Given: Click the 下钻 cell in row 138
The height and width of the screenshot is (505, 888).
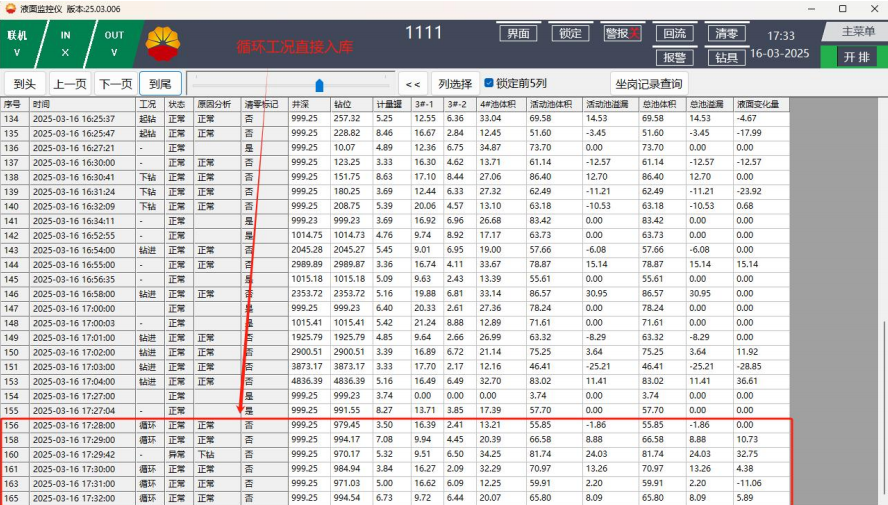Looking at the screenshot, I should pos(148,177).
